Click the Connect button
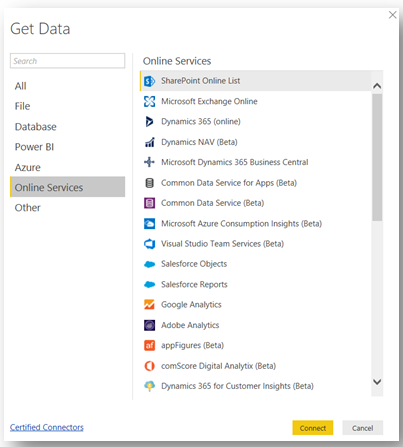Image resolution: width=403 pixels, height=447 pixels. click(x=313, y=428)
